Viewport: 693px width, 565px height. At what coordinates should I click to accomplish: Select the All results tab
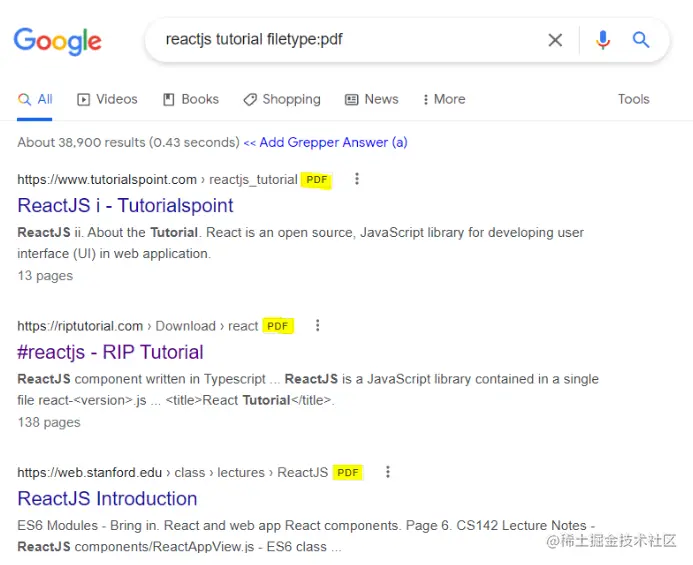click(35, 99)
